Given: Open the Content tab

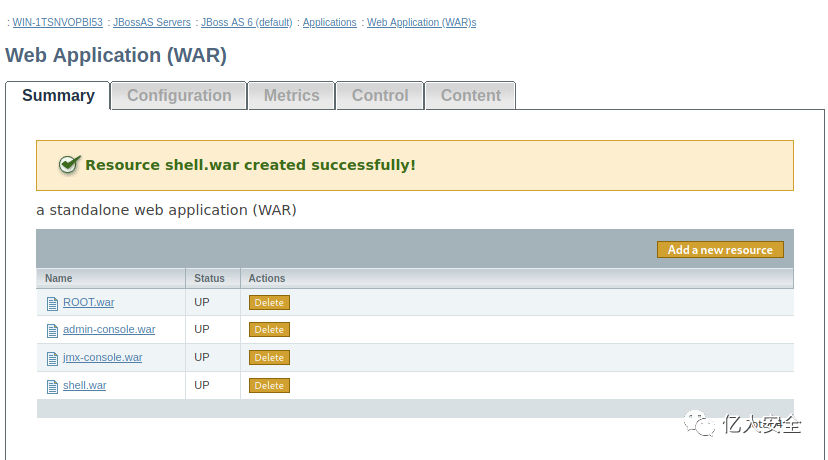Looking at the screenshot, I should tap(471, 96).
